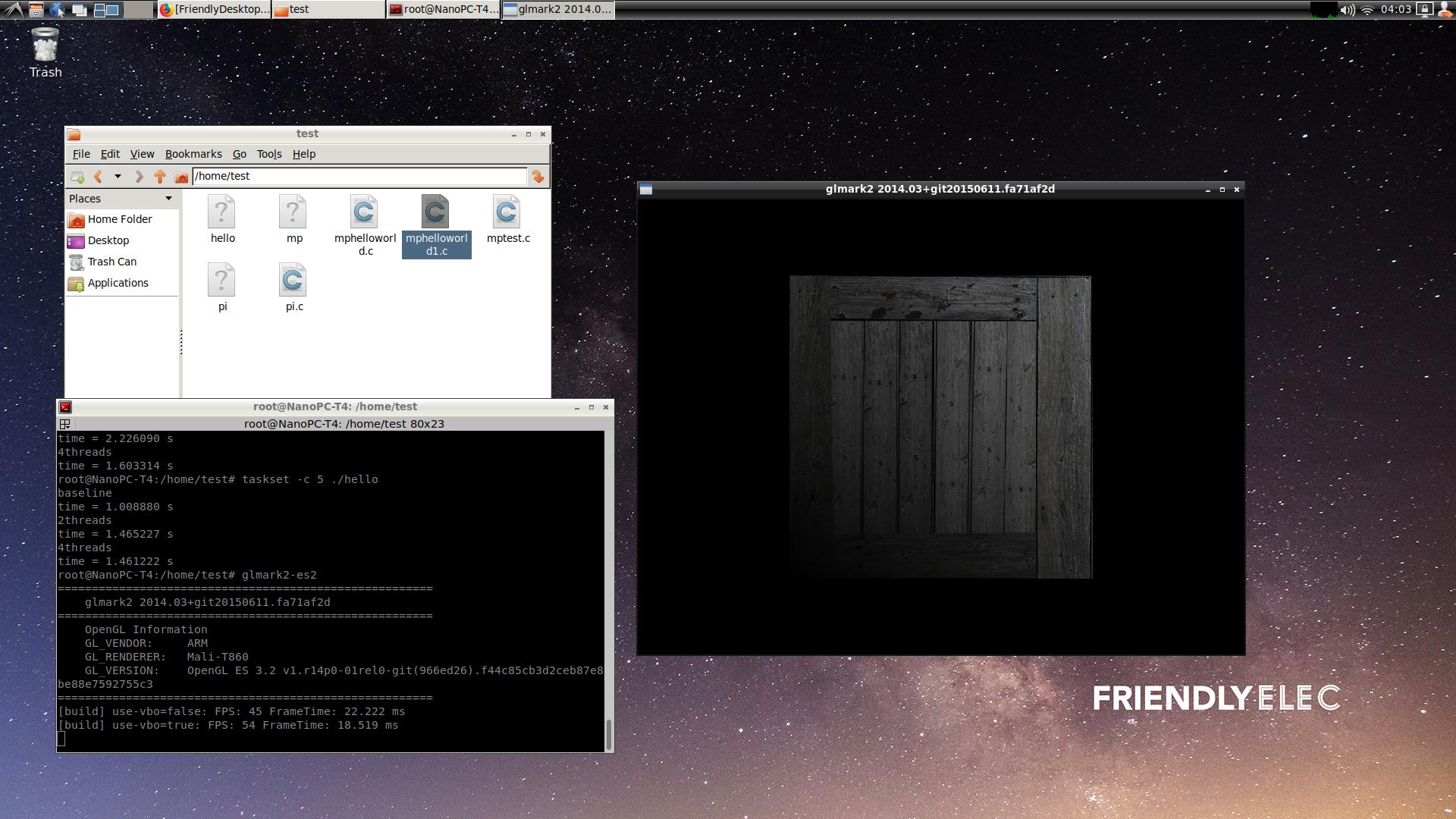
Task: Expand the Places panel disclosure arrow
Action: pos(169,198)
